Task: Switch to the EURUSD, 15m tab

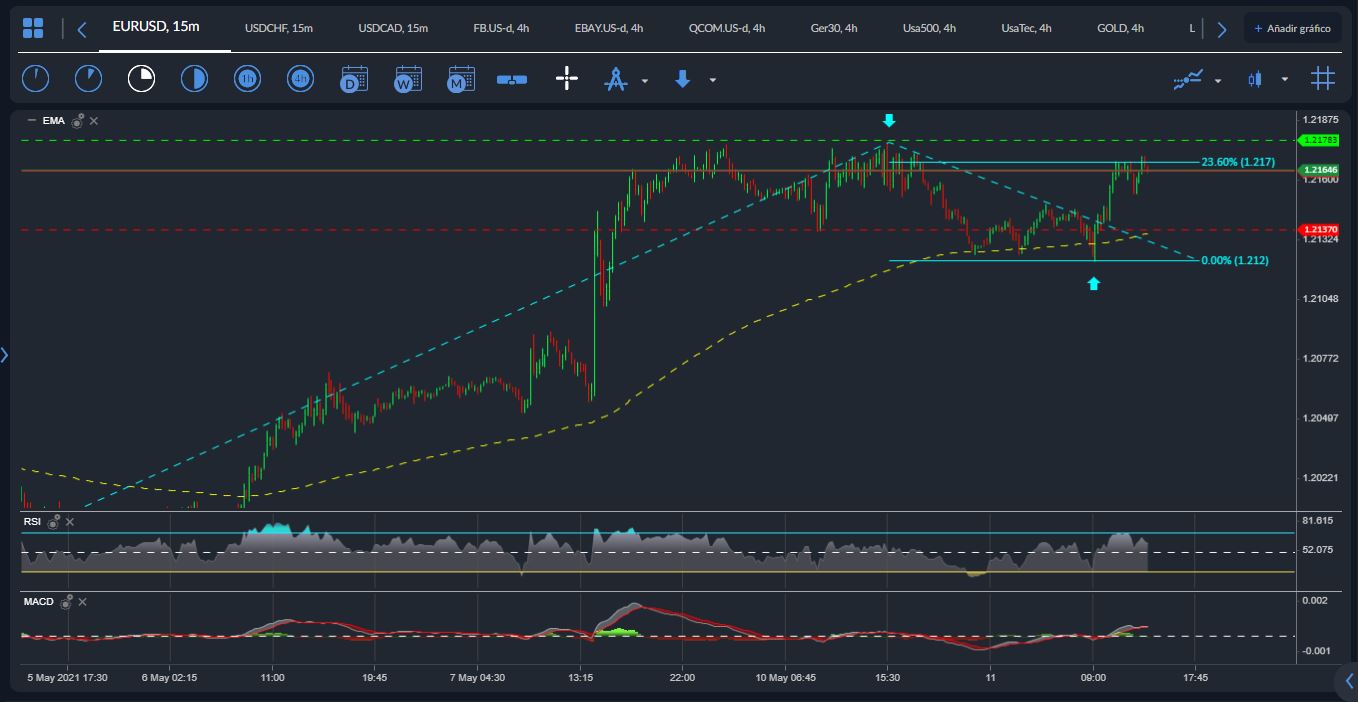Action: click(x=156, y=26)
